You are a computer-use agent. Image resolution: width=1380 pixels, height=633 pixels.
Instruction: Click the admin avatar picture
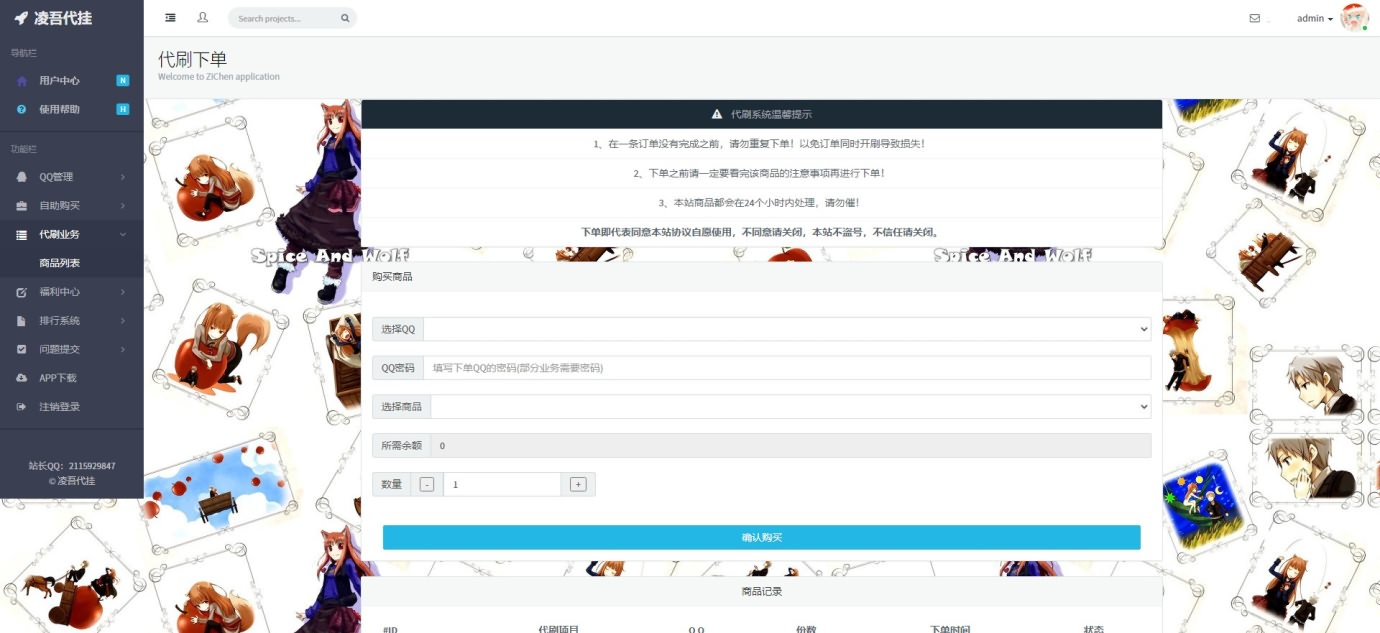click(1354, 18)
